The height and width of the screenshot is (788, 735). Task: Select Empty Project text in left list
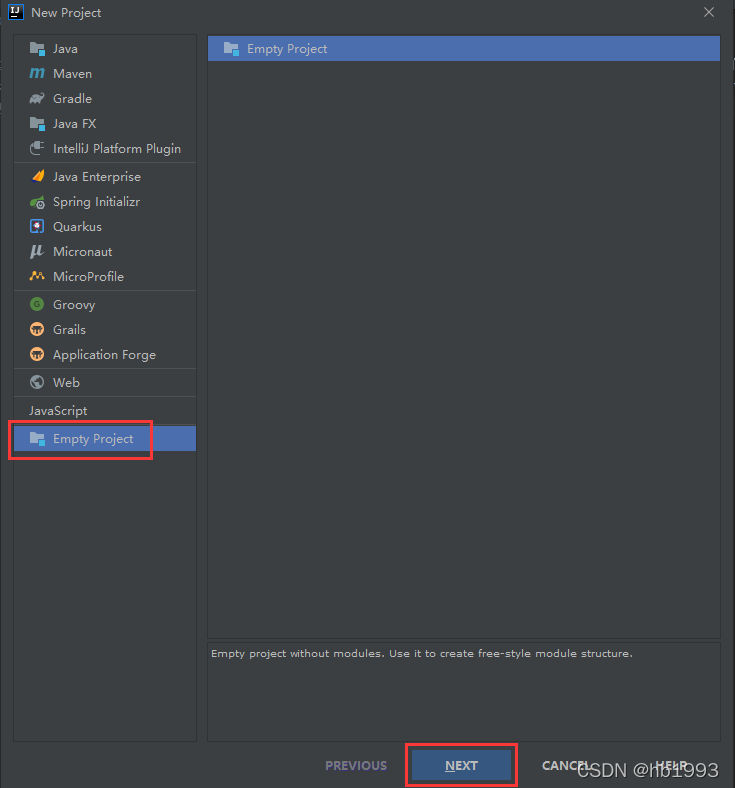click(x=93, y=439)
